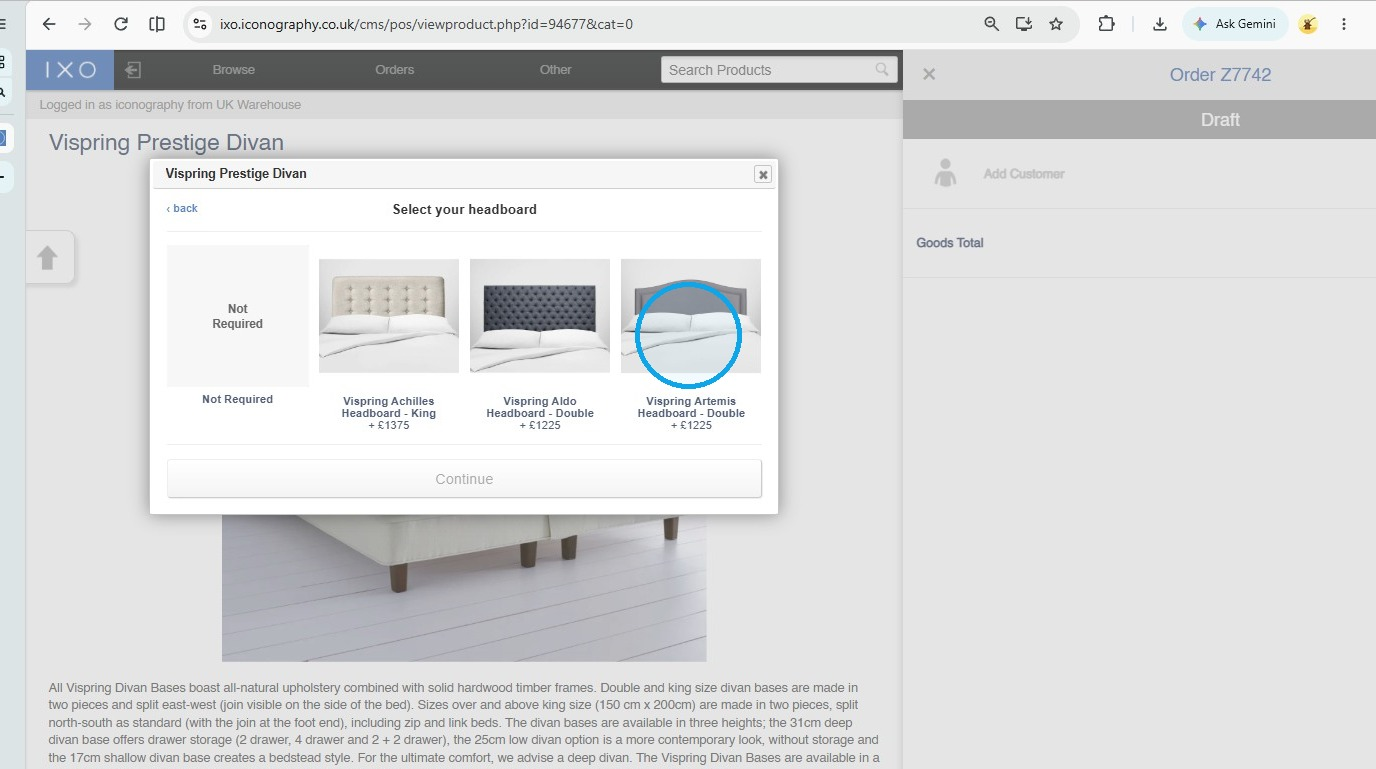Click the Order Z7742 heading
This screenshot has height=769, width=1376.
(1220, 75)
